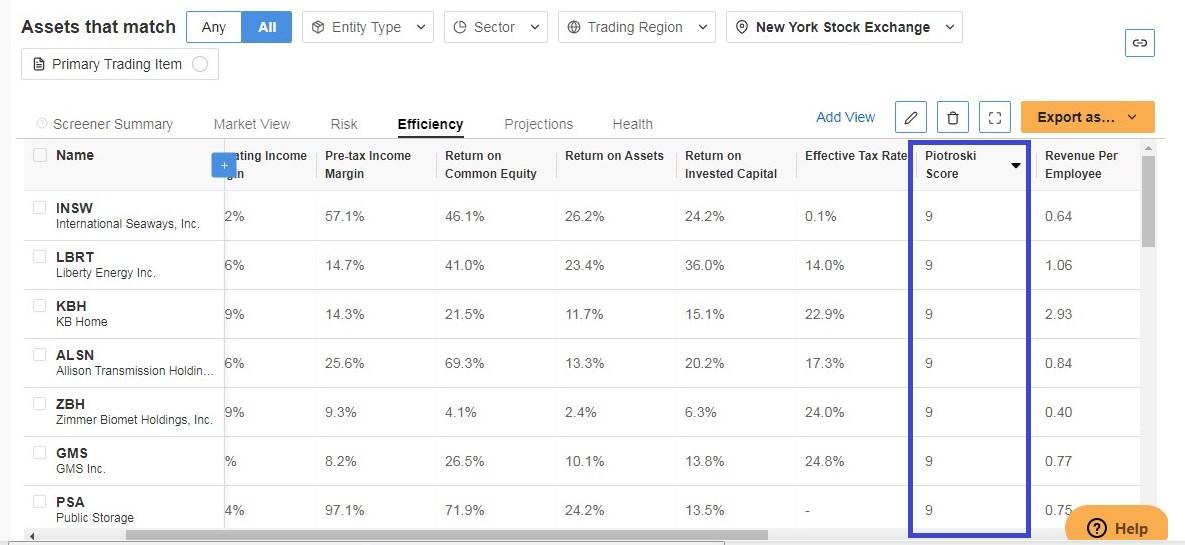This screenshot has width=1185, height=545.
Task: Click the pencil edit view icon
Action: point(911,117)
